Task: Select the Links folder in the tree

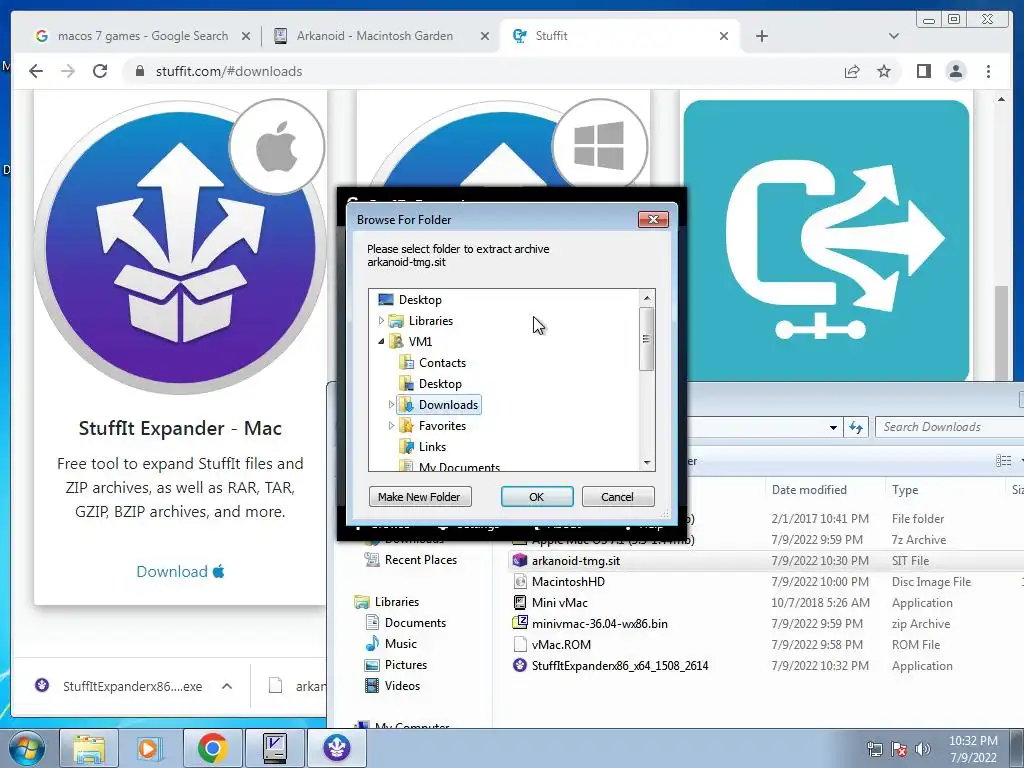Action: coord(432,447)
